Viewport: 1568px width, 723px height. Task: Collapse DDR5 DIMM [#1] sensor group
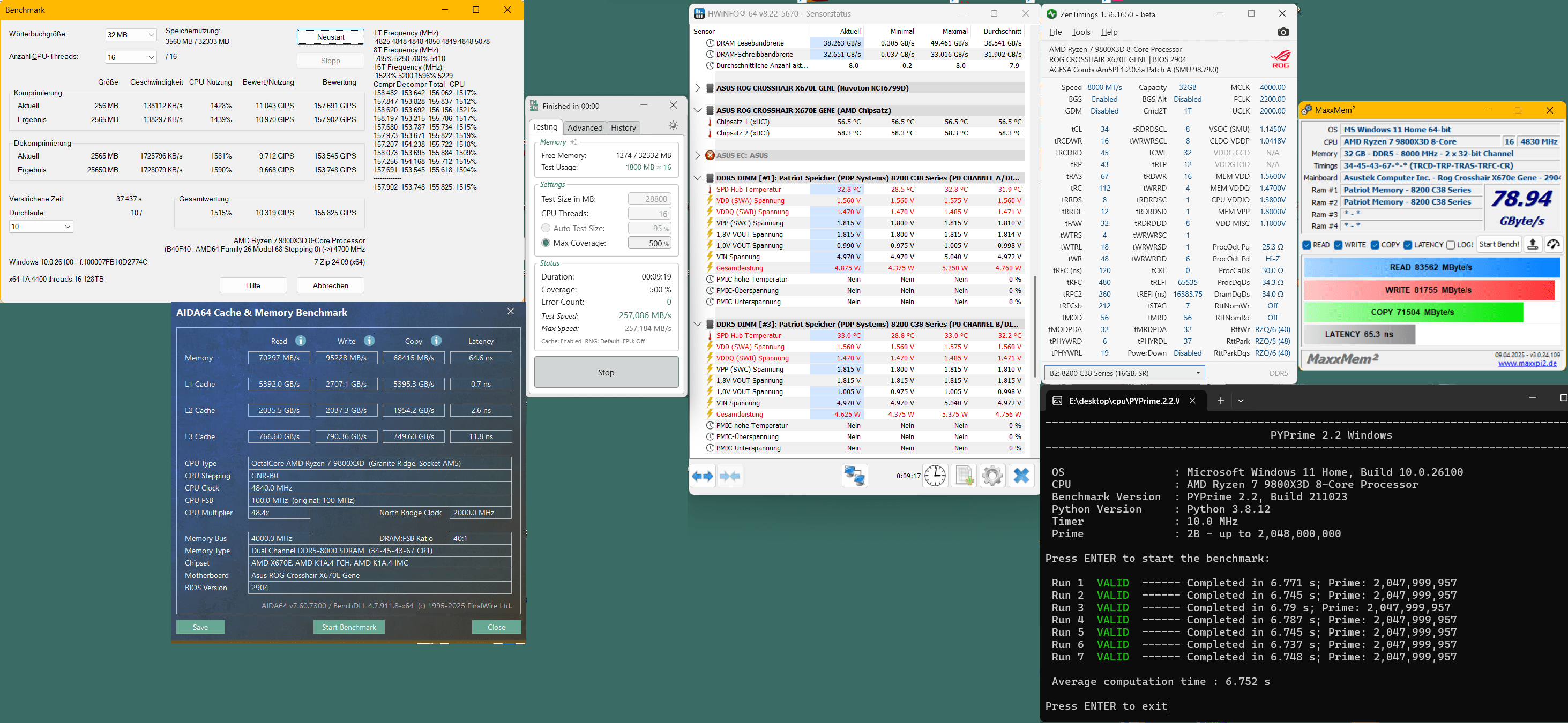pos(698,178)
